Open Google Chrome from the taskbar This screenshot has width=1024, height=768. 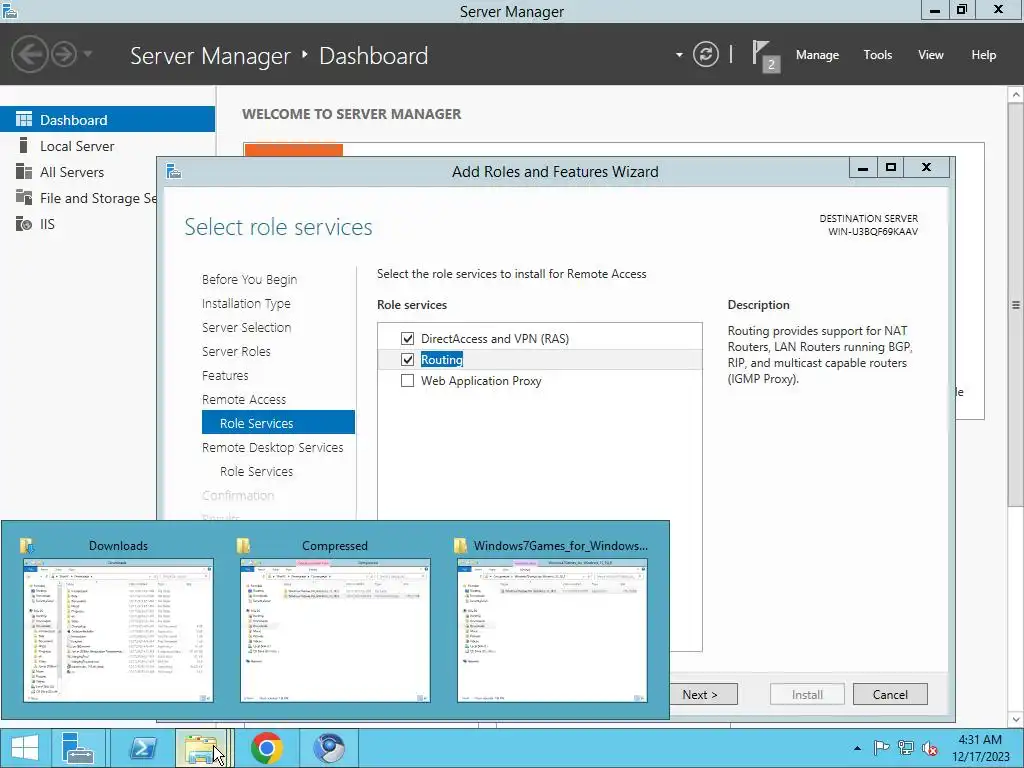pyautogui.click(x=266, y=748)
